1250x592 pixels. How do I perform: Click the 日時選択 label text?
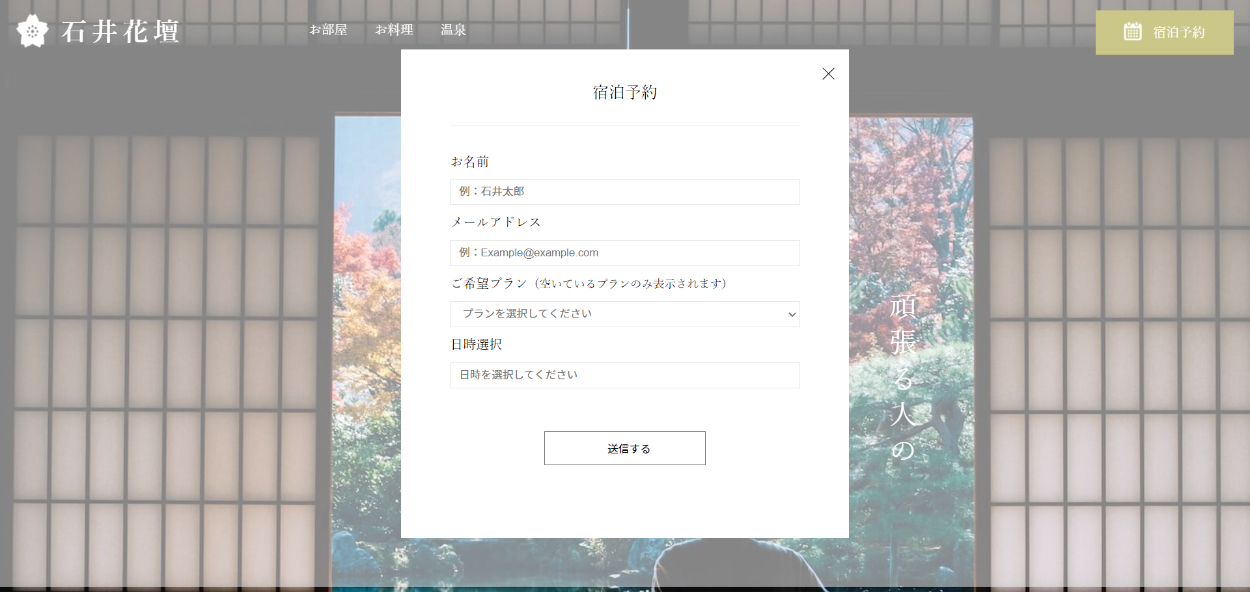click(x=476, y=345)
